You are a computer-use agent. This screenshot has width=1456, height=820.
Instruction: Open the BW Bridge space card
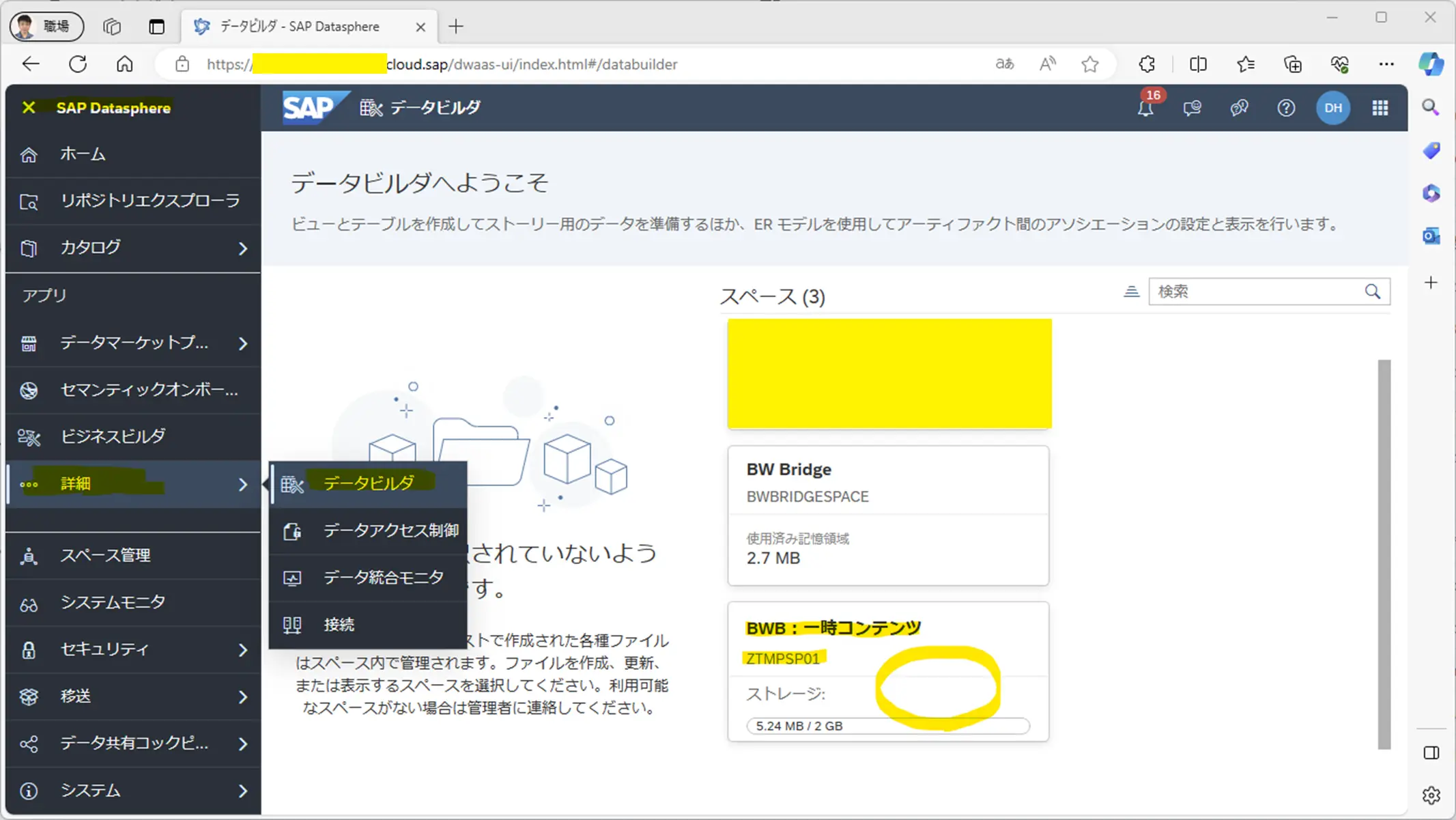tap(888, 515)
